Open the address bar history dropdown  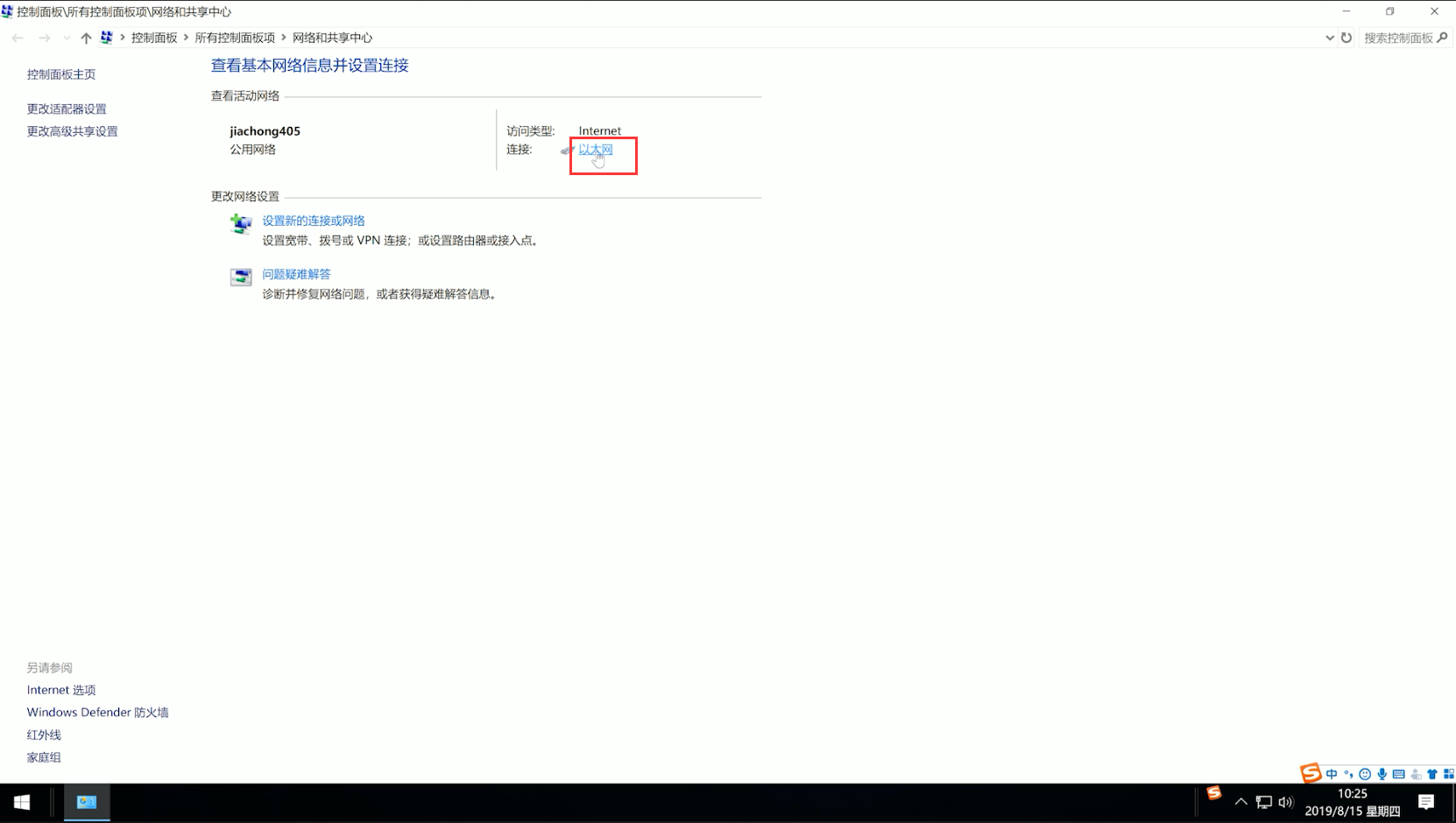pyautogui.click(x=1330, y=38)
